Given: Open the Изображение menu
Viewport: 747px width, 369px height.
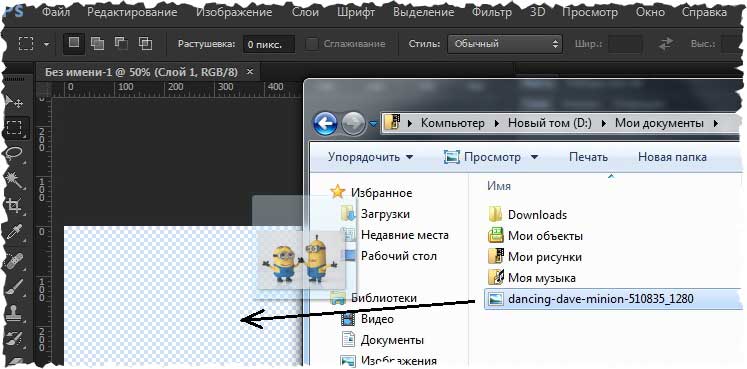Looking at the screenshot, I should (x=234, y=12).
